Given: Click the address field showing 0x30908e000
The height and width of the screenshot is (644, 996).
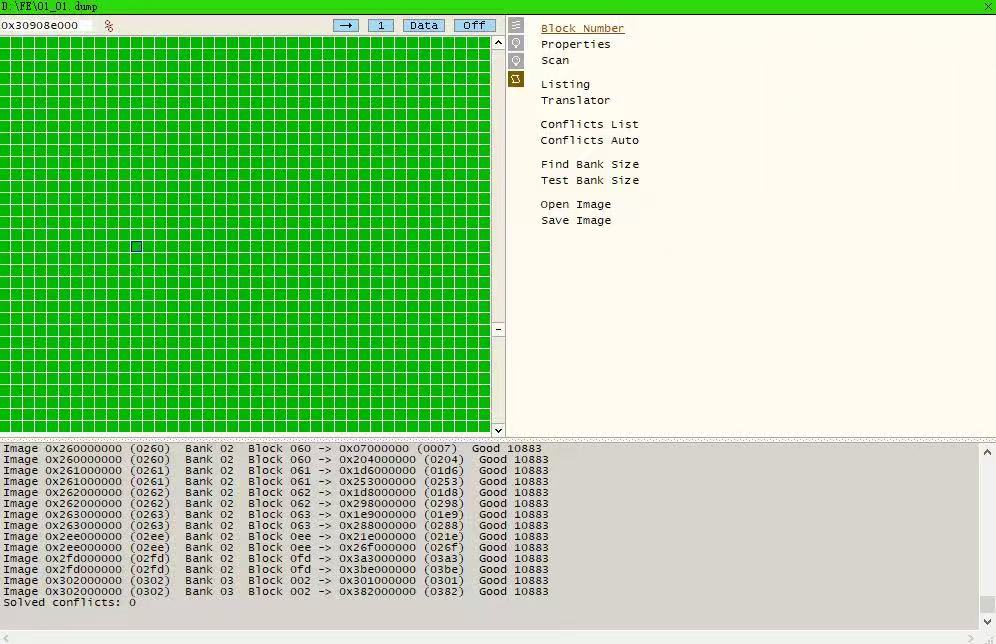Looking at the screenshot, I should (46, 26).
